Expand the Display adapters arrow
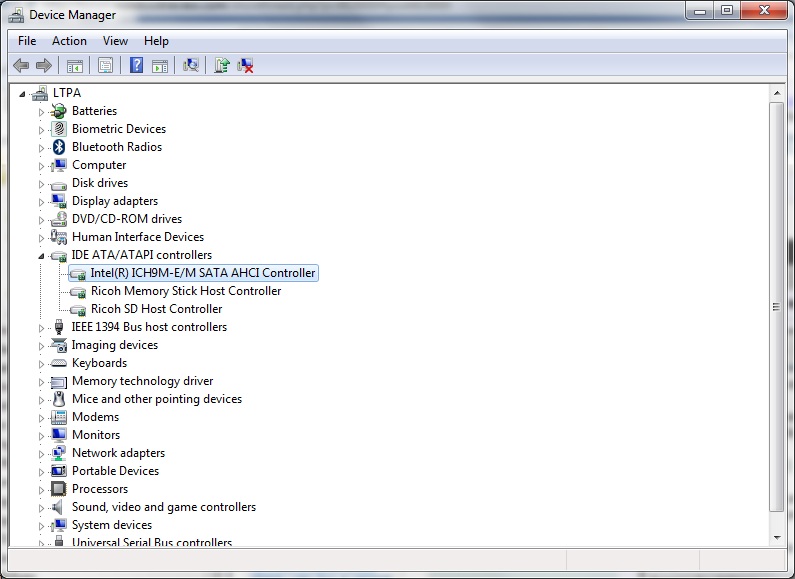The width and height of the screenshot is (795, 579). coord(41,202)
